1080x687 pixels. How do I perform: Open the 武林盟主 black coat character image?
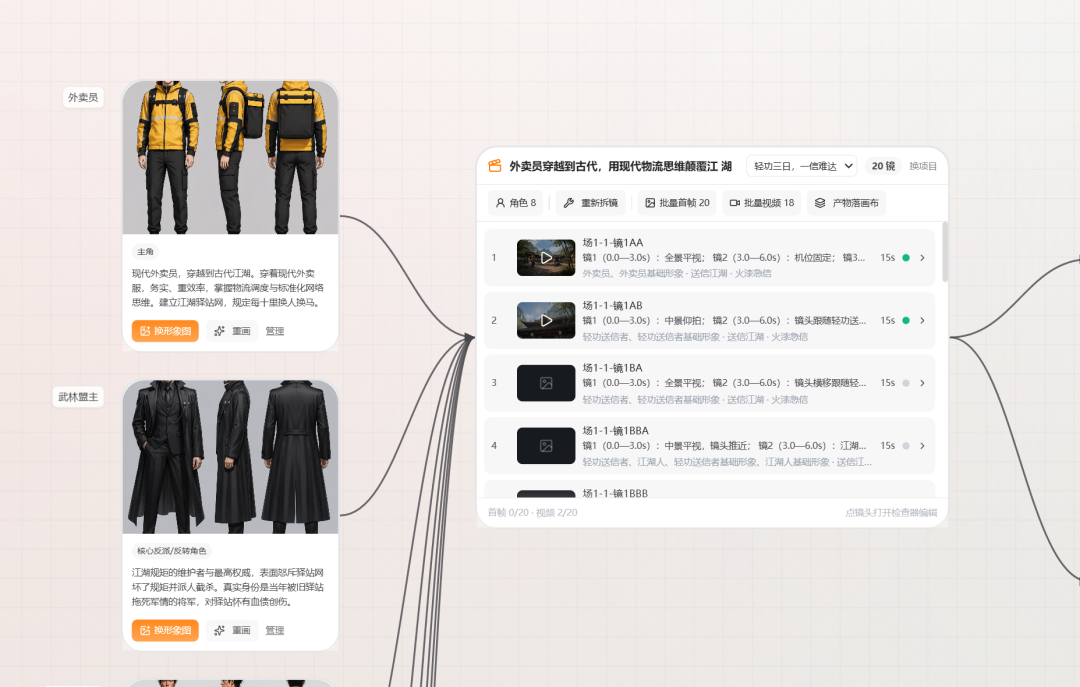tap(230, 457)
